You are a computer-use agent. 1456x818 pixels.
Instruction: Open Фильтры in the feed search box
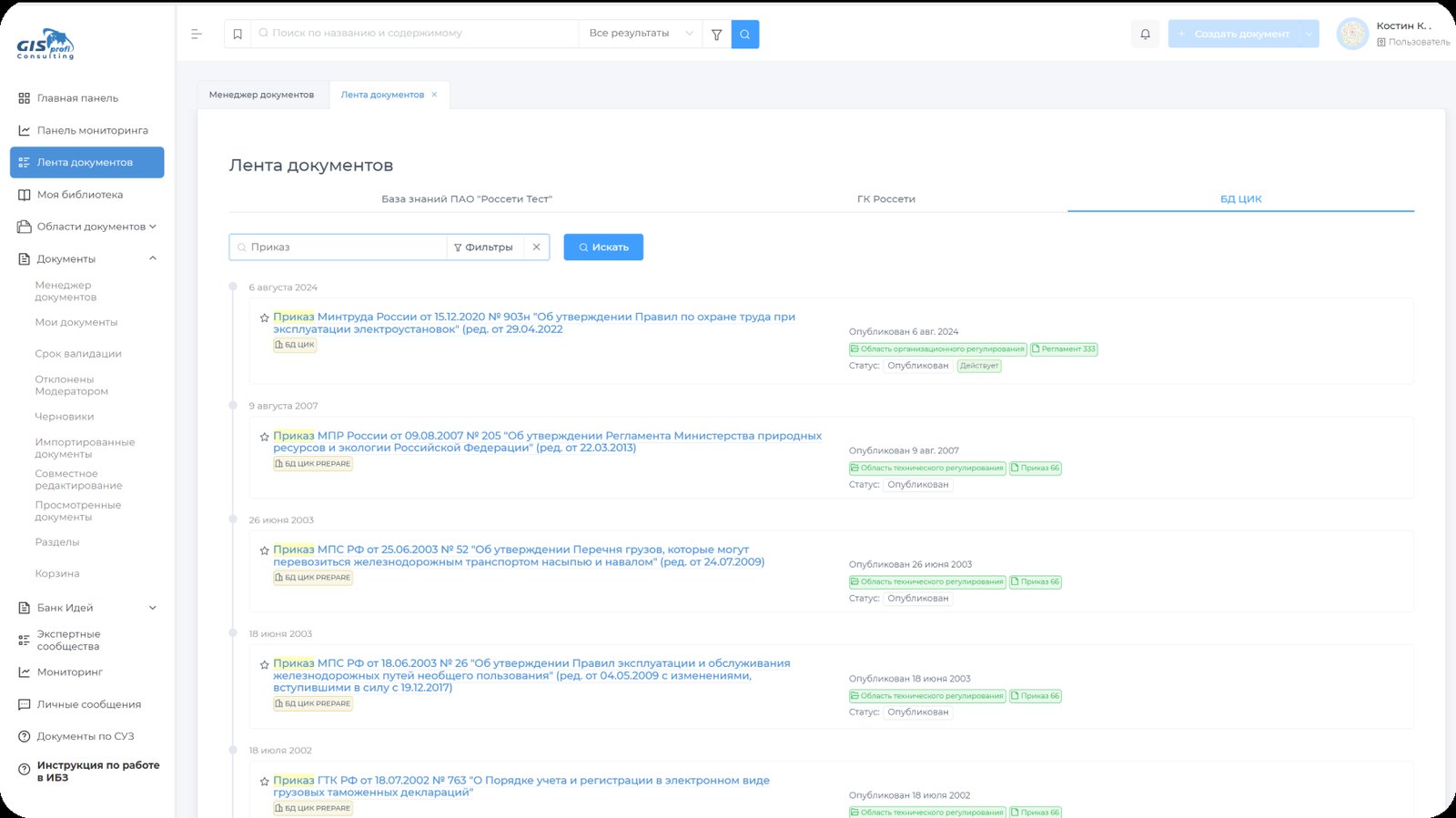tap(484, 247)
